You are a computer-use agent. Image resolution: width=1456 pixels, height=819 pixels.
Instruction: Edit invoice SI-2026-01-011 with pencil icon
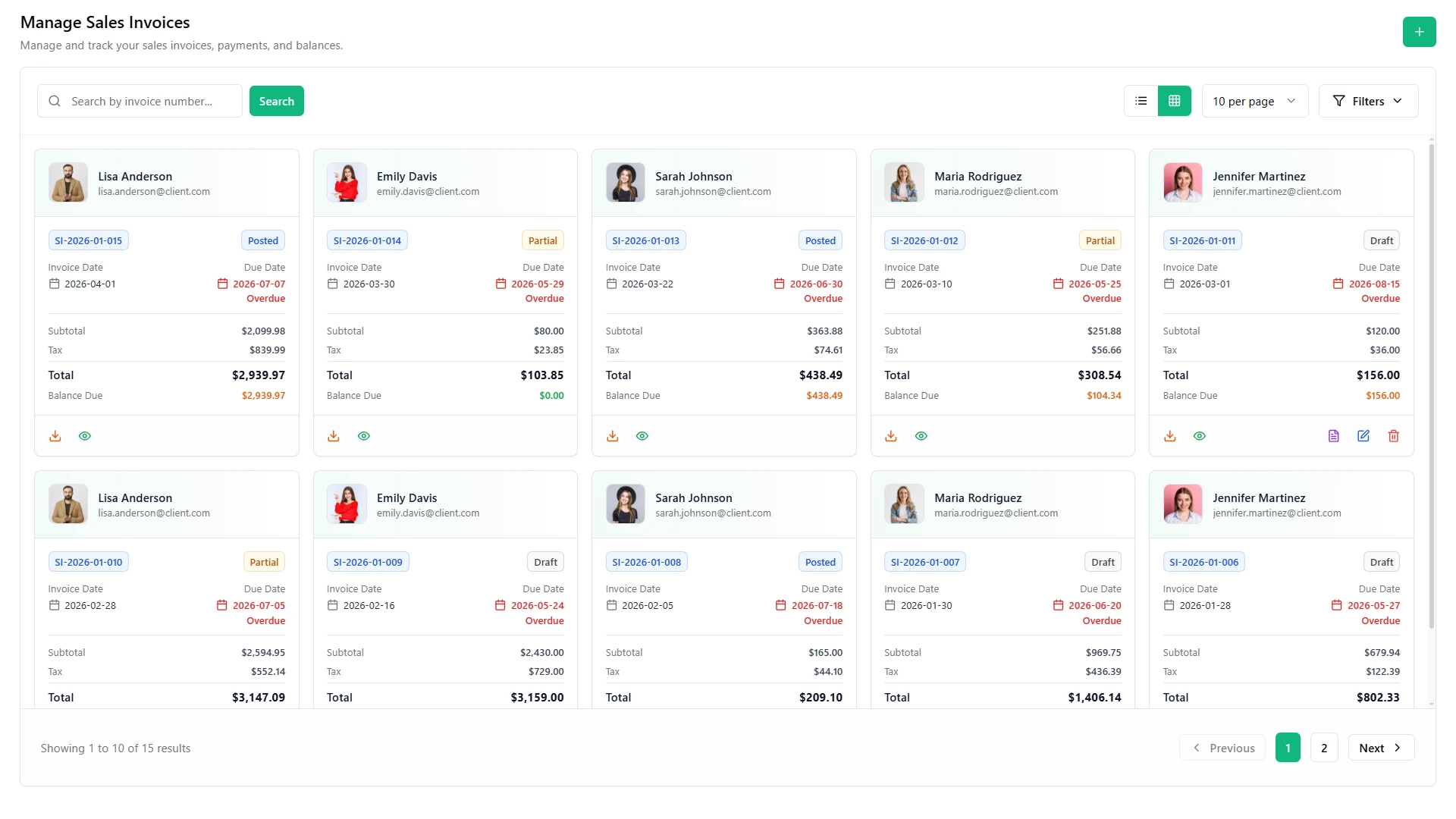(x=1363, y=436)
